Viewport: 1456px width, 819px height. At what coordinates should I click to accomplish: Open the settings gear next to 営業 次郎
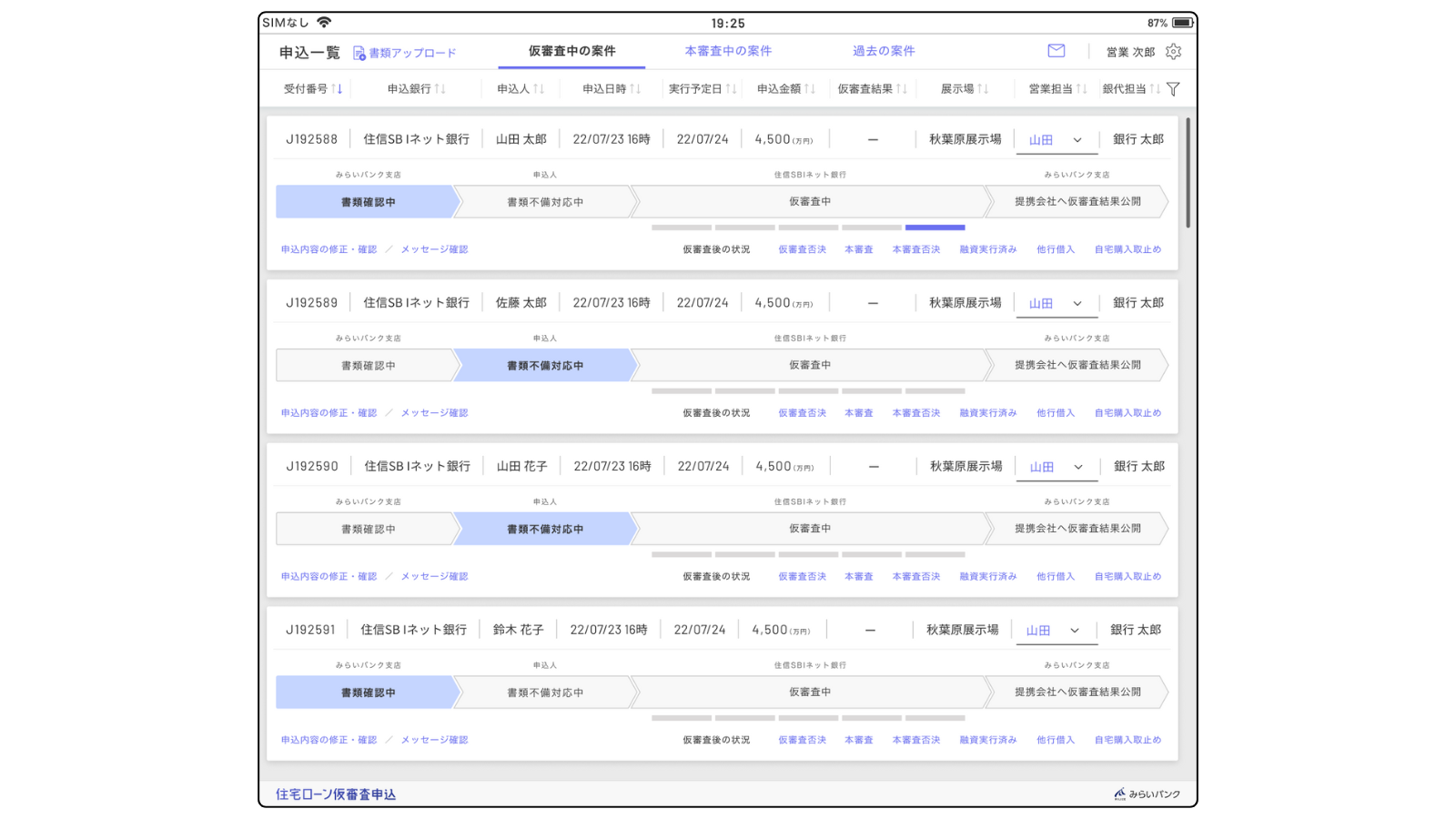[x=1174, y=52]
